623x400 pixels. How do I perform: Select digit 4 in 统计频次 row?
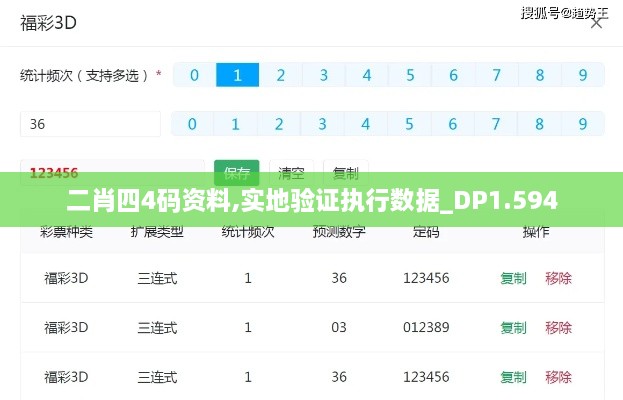click(x=367, y=75)
